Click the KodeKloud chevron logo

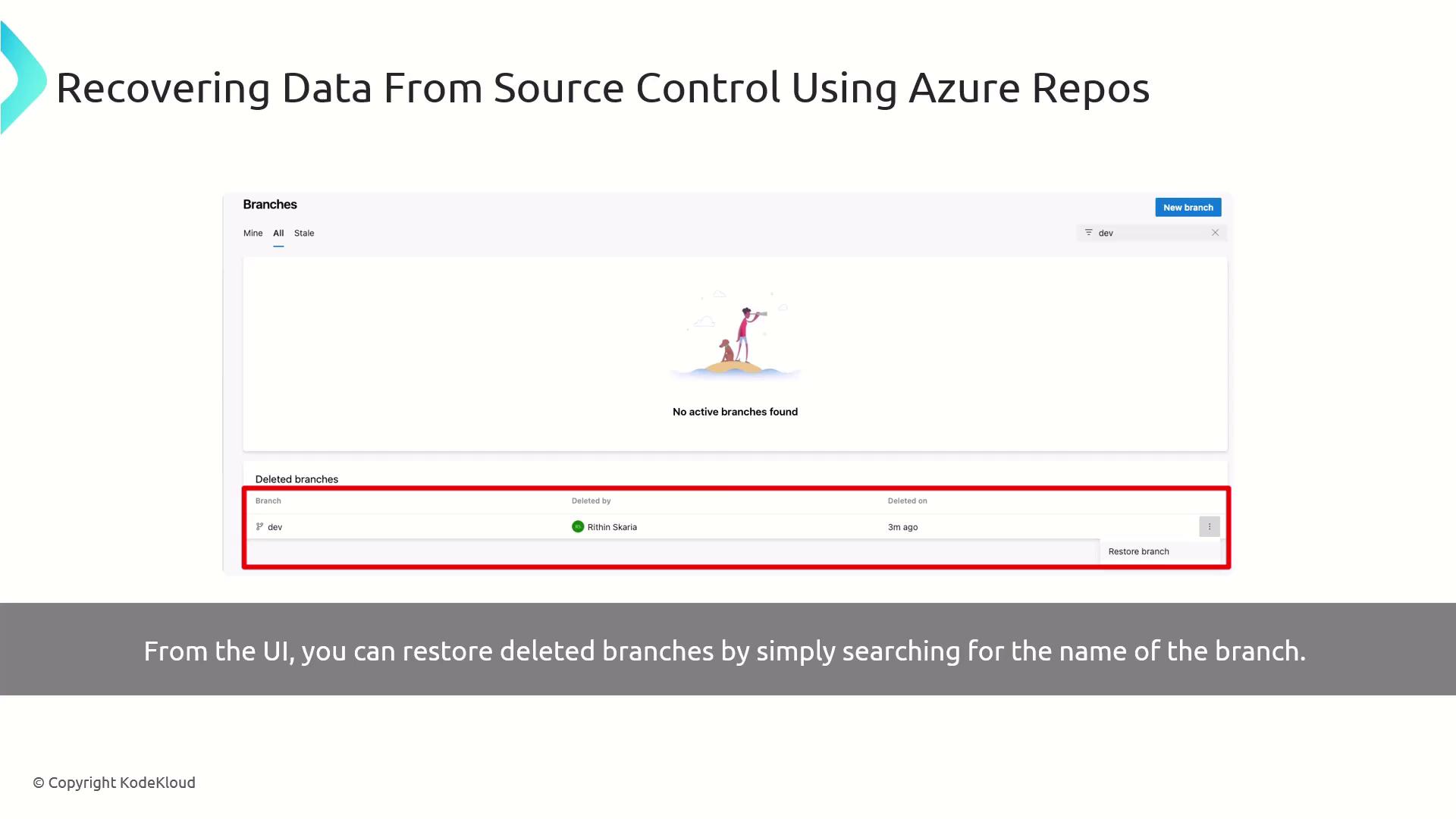tap(23, 79)
